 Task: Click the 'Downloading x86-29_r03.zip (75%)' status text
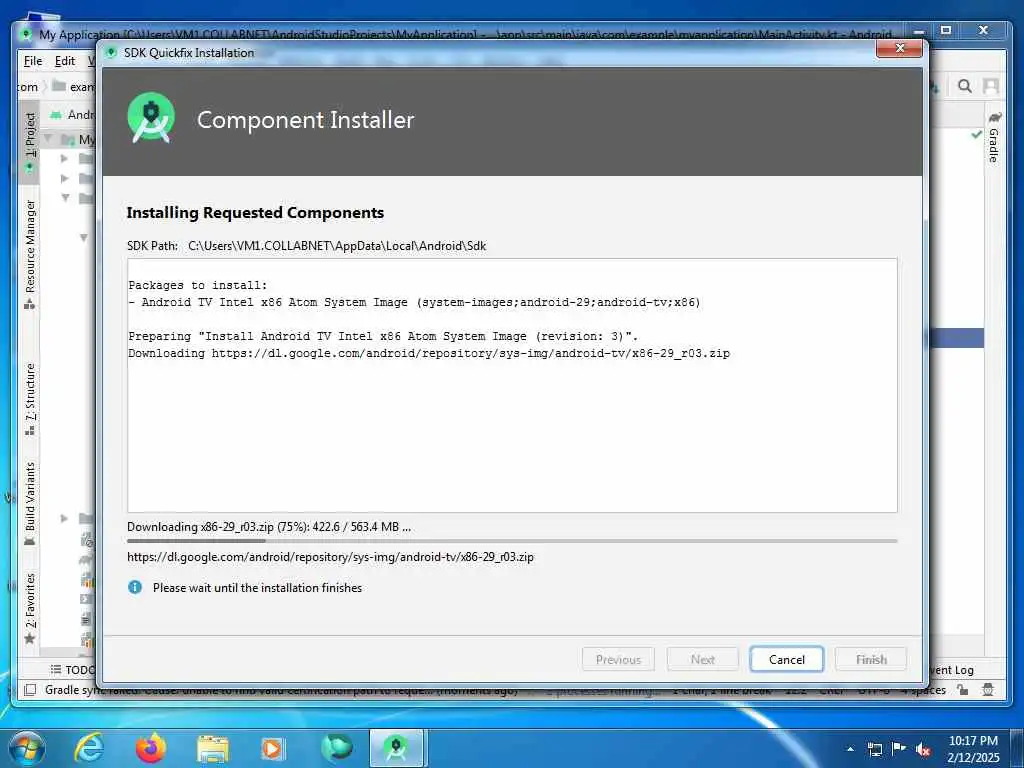click(269, 526)
